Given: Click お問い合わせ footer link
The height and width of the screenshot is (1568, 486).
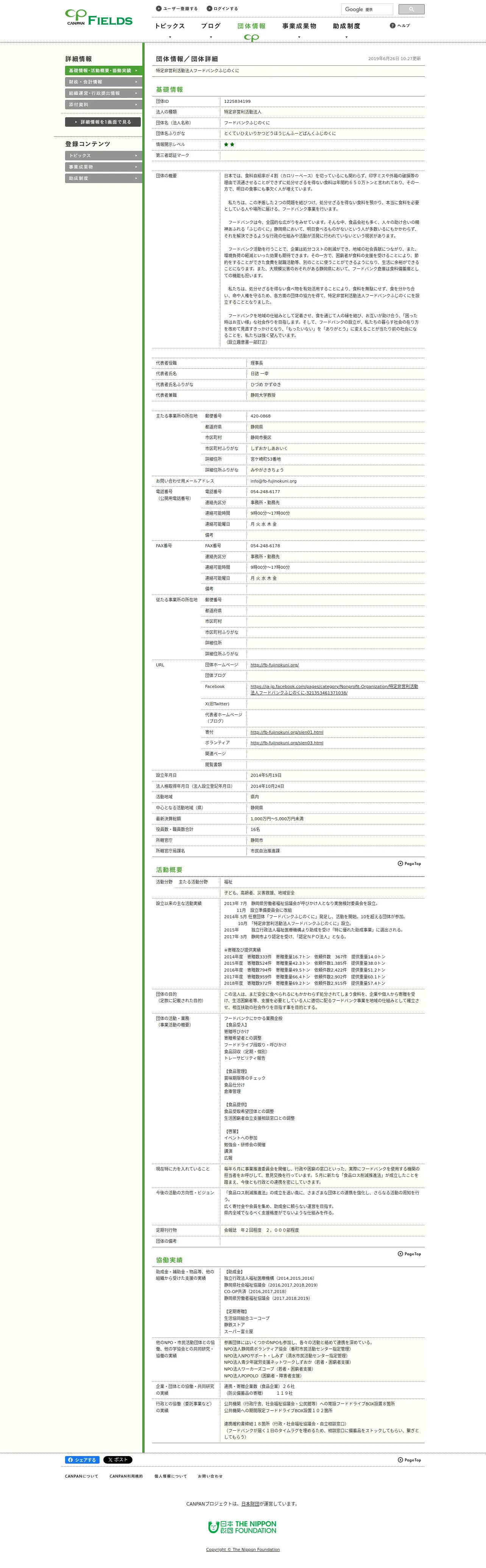Looking at the screenshot, I should pos(210,1476).
